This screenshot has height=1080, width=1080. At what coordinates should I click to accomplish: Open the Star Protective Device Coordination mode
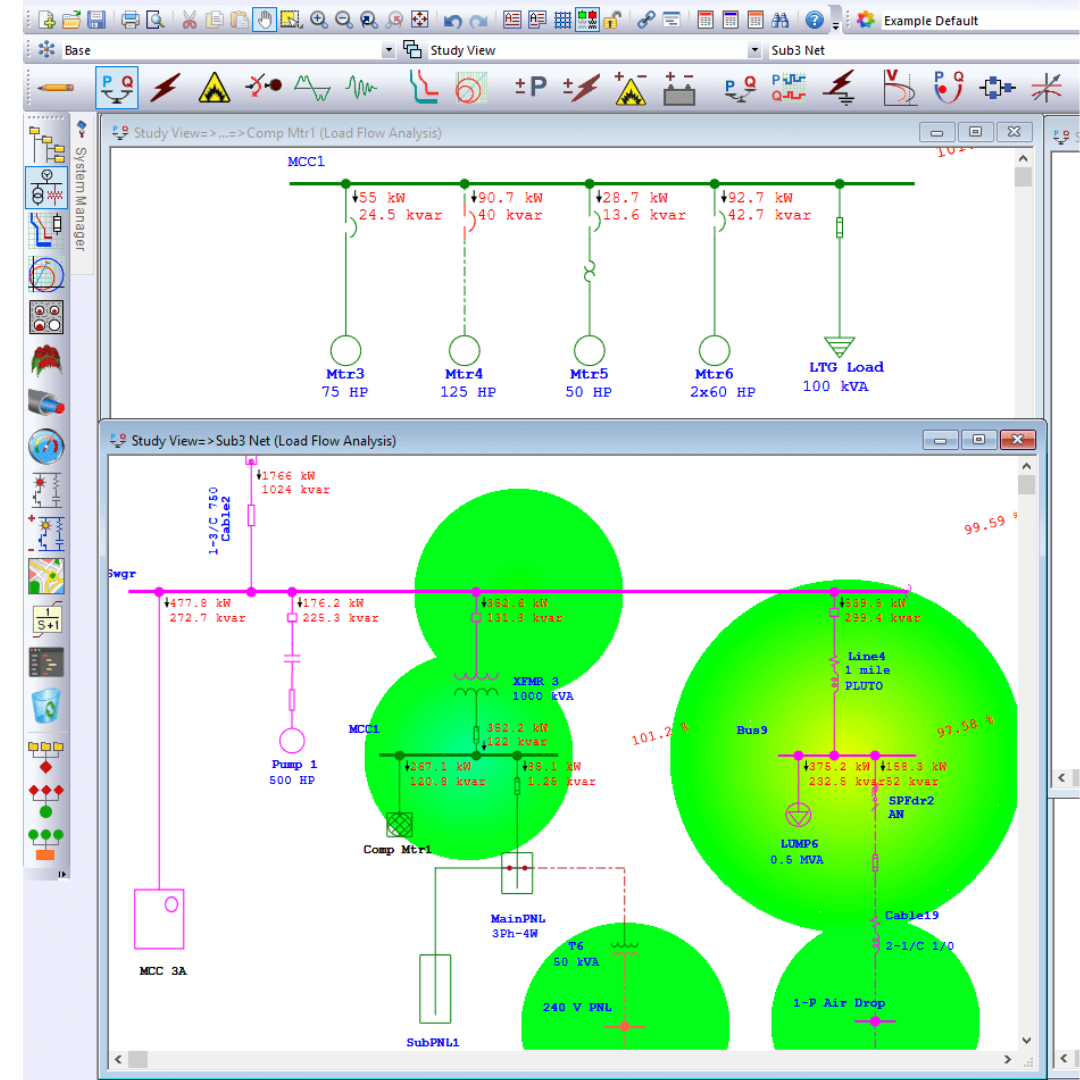(423, 88)
